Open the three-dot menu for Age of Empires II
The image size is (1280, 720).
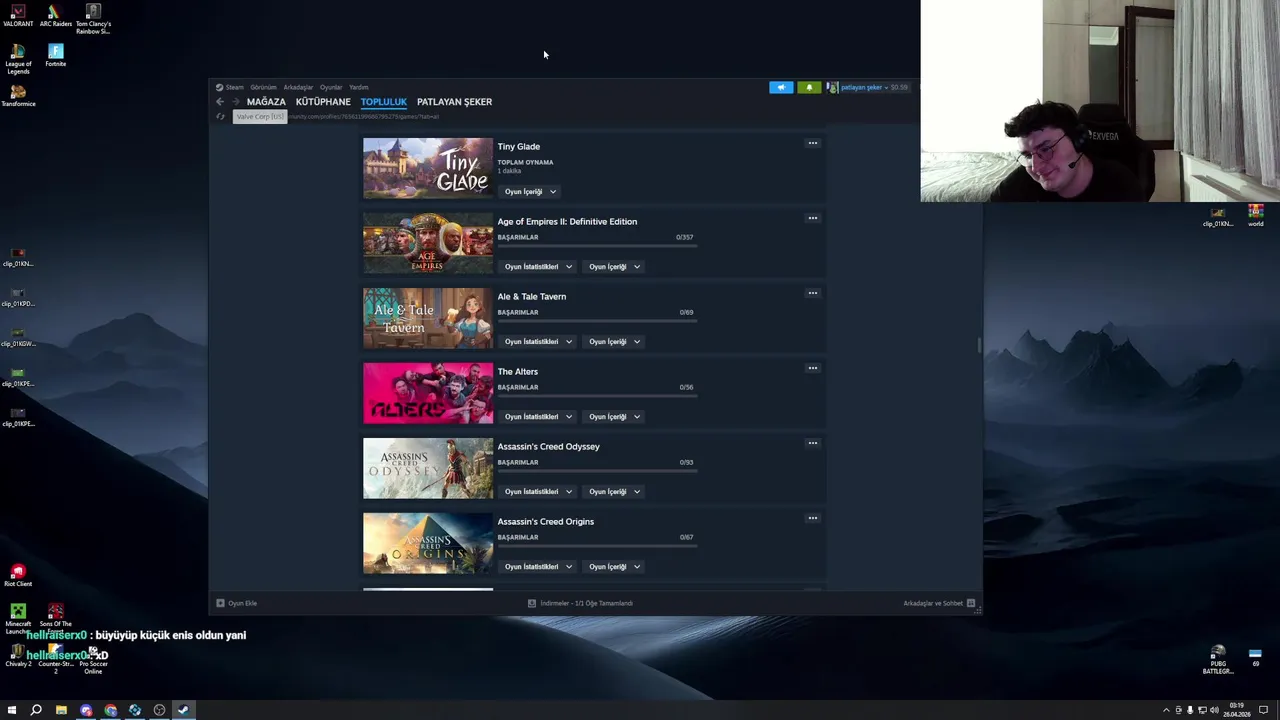[812, 218]
